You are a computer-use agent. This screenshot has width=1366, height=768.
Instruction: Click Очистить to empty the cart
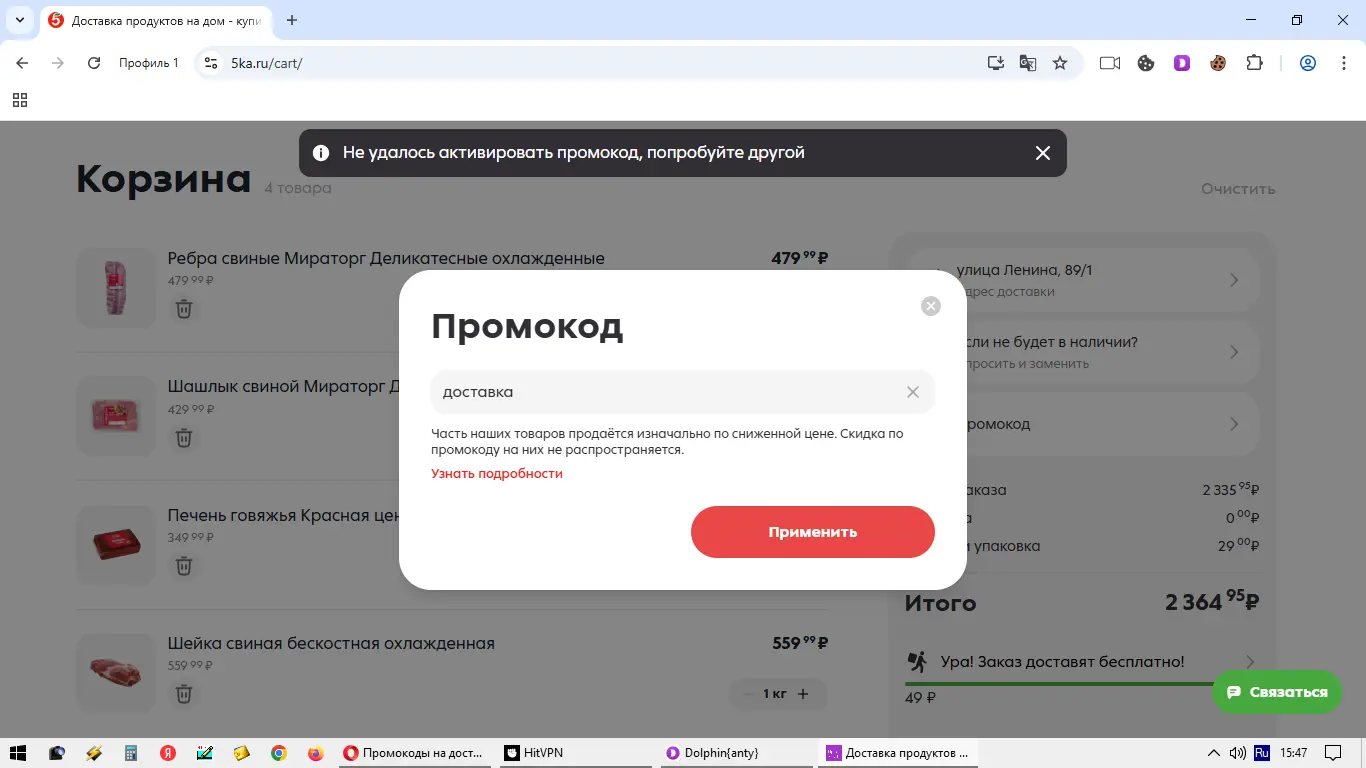1238,189
